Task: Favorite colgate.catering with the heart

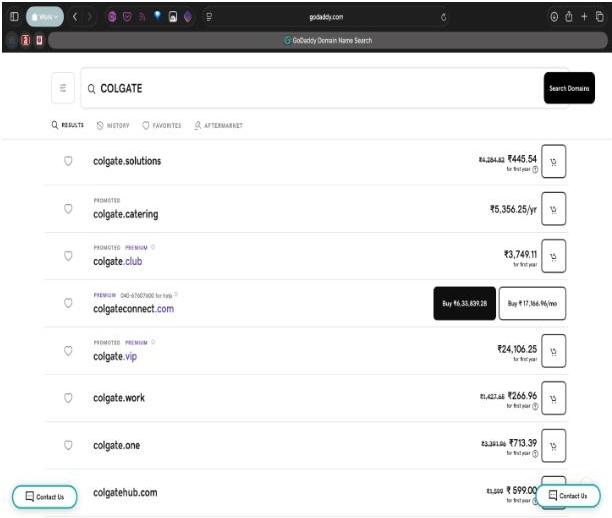Action: [x=68, y=208]
